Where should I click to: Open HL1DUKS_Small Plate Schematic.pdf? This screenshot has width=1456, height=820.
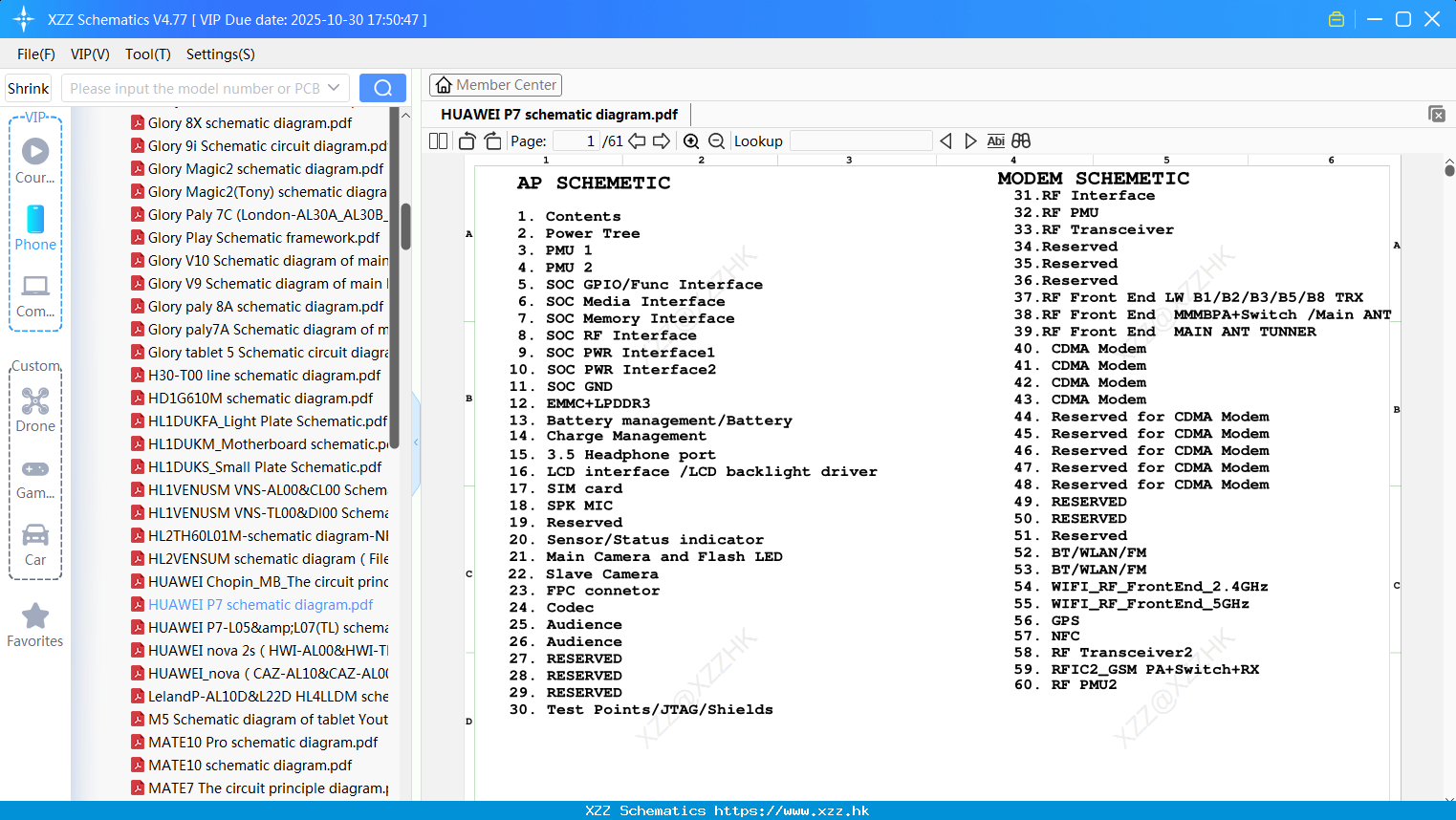pos(265,466)
